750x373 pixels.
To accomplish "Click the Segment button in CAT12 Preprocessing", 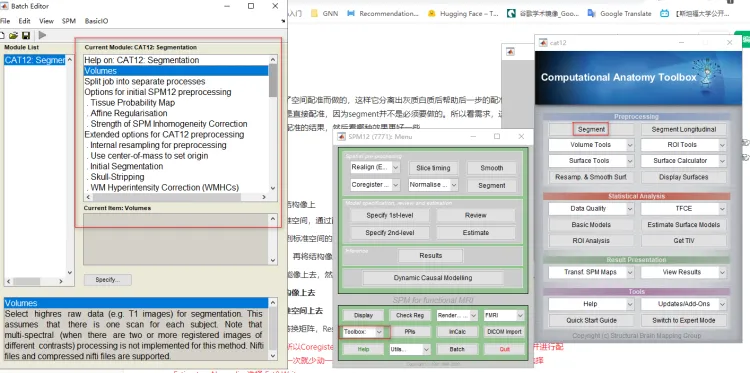I will [591, 129].
